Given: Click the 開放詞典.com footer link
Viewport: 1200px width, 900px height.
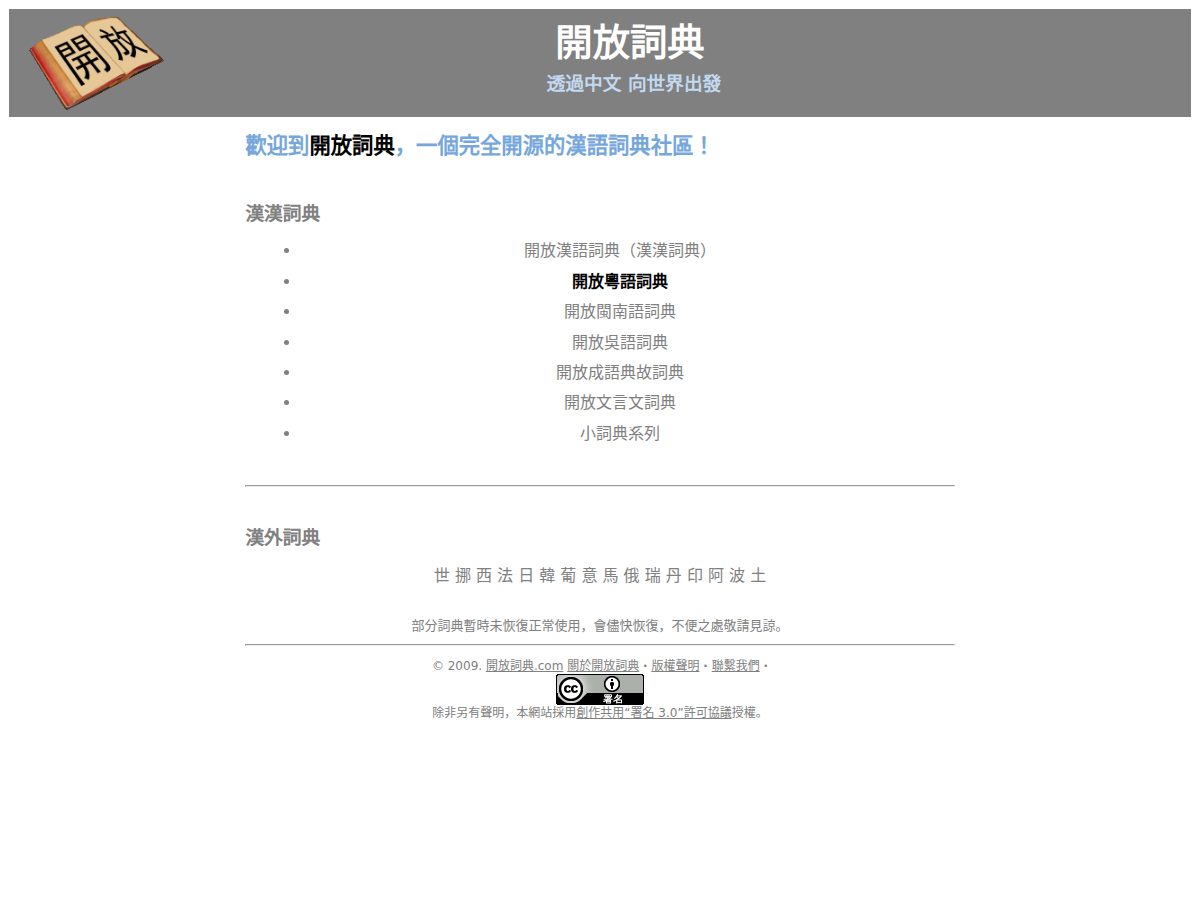Looking at the screenshot, I should pos(525,665).
